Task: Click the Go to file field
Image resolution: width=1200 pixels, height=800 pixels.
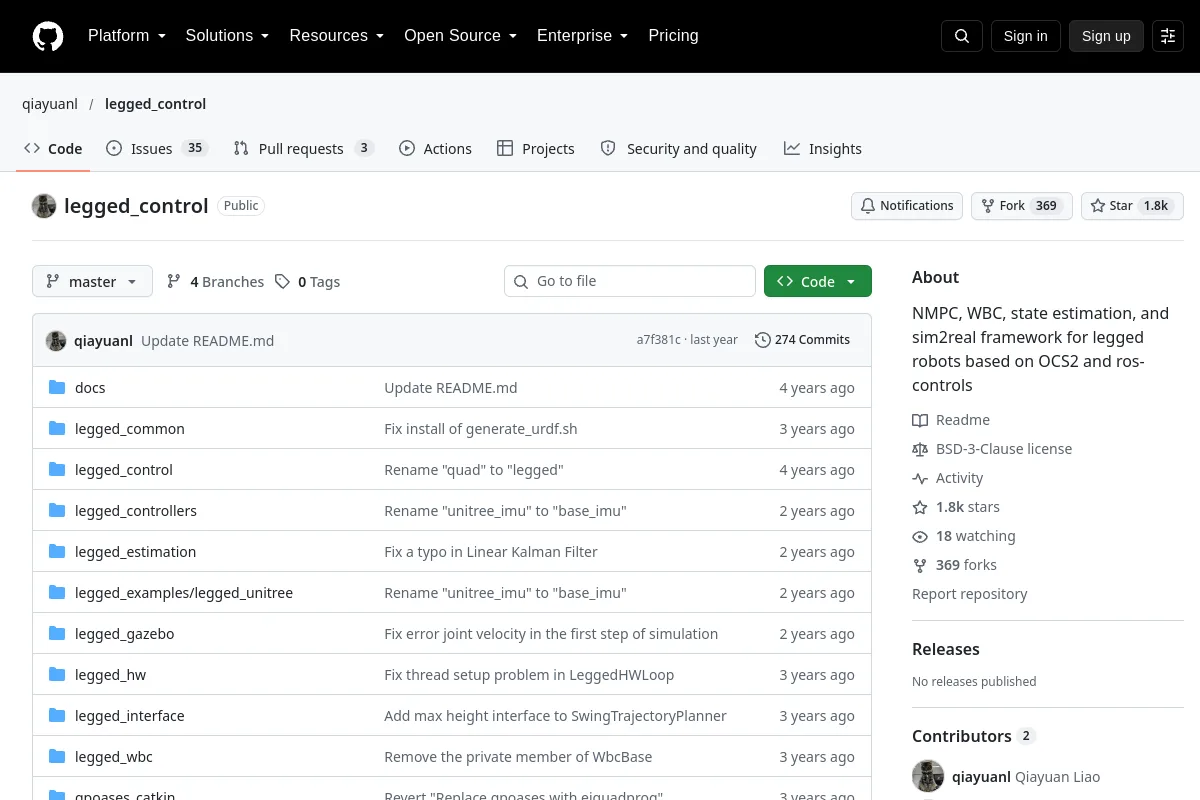Action: point(630,281)
